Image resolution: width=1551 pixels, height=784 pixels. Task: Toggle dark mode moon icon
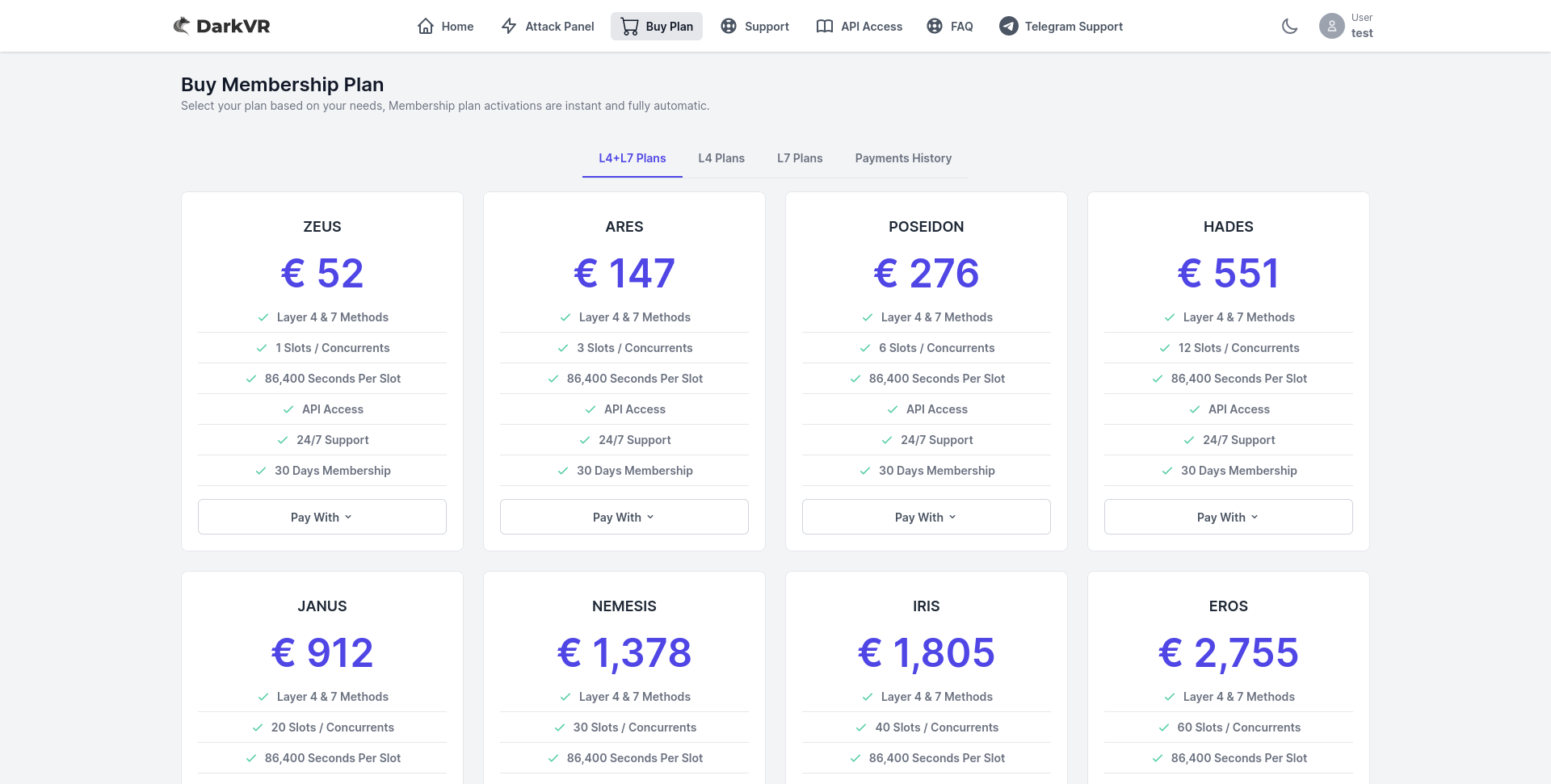click(x=1290, y=26)
